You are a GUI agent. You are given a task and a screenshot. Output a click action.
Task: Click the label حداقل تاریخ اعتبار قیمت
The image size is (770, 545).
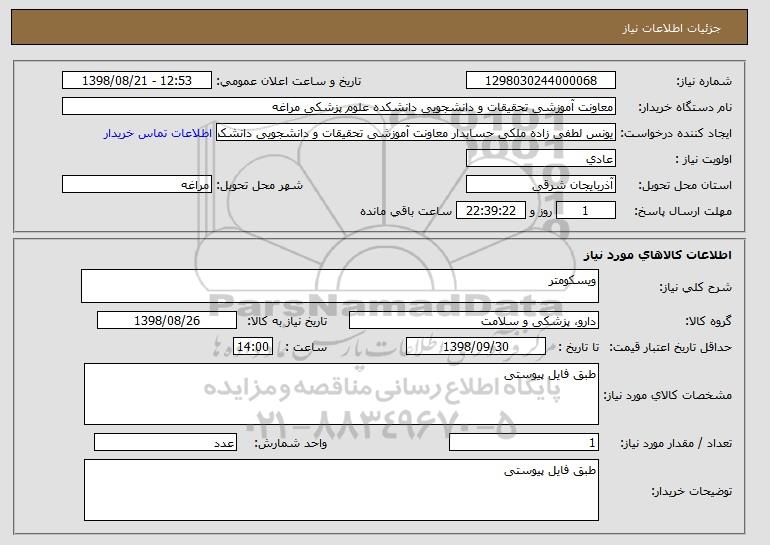pos(671,348)
